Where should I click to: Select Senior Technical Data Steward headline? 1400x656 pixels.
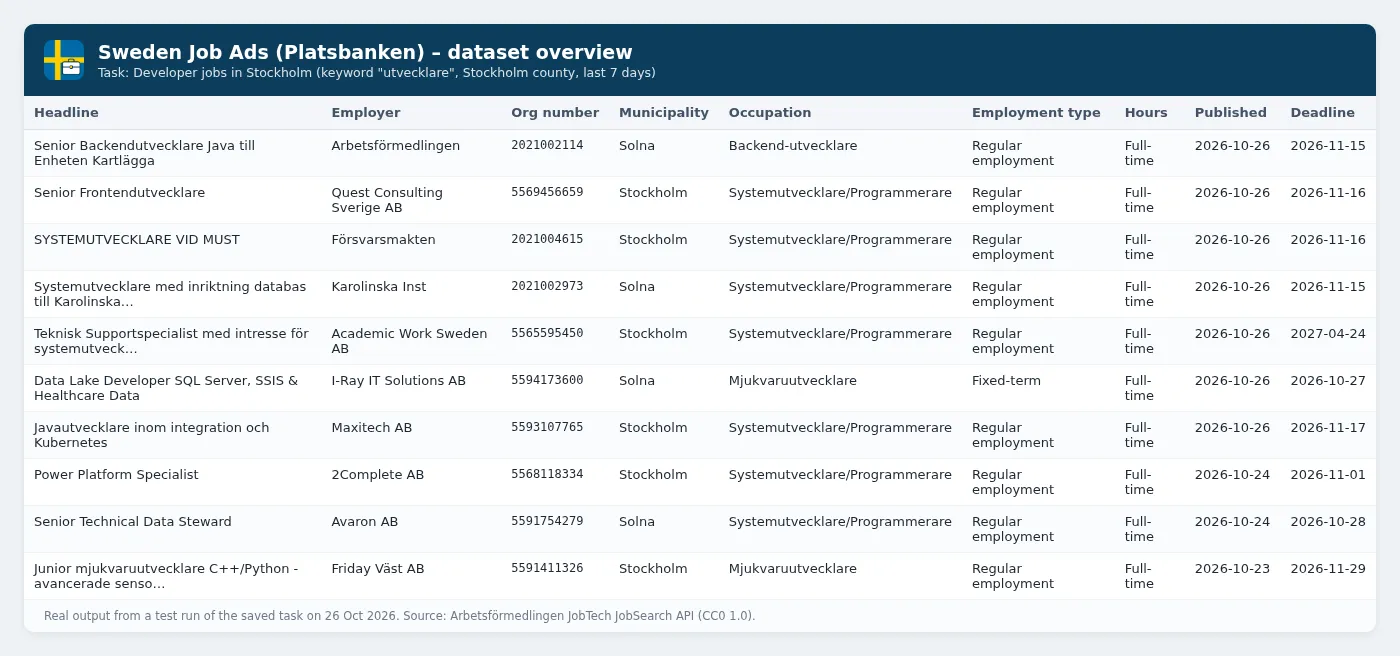[x=133, y=522]
